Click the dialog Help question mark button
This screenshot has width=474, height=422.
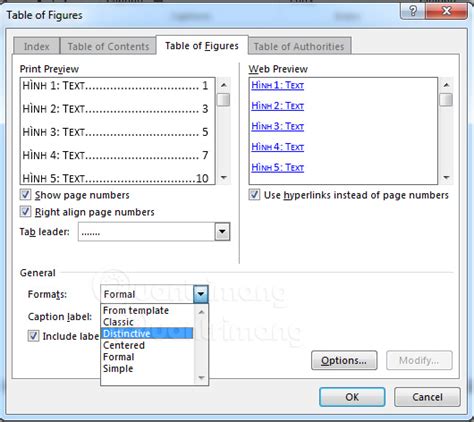click(413, 11)
